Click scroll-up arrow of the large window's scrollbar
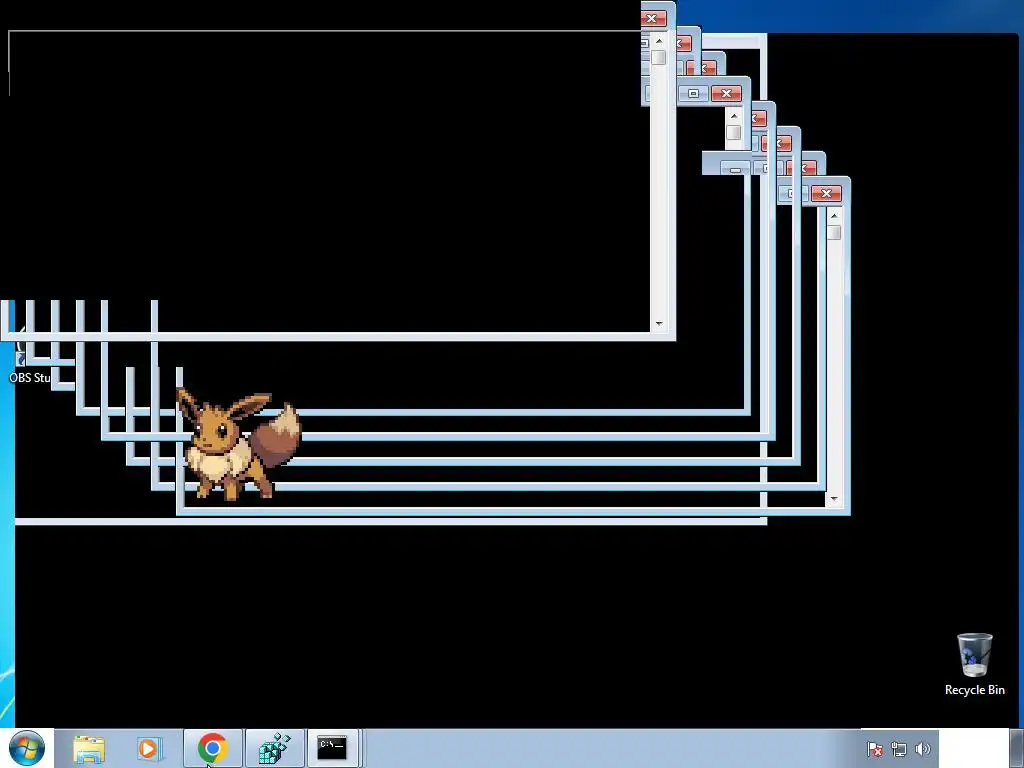Viewport: 1024px width, 768px height. [x=659, y=41]
